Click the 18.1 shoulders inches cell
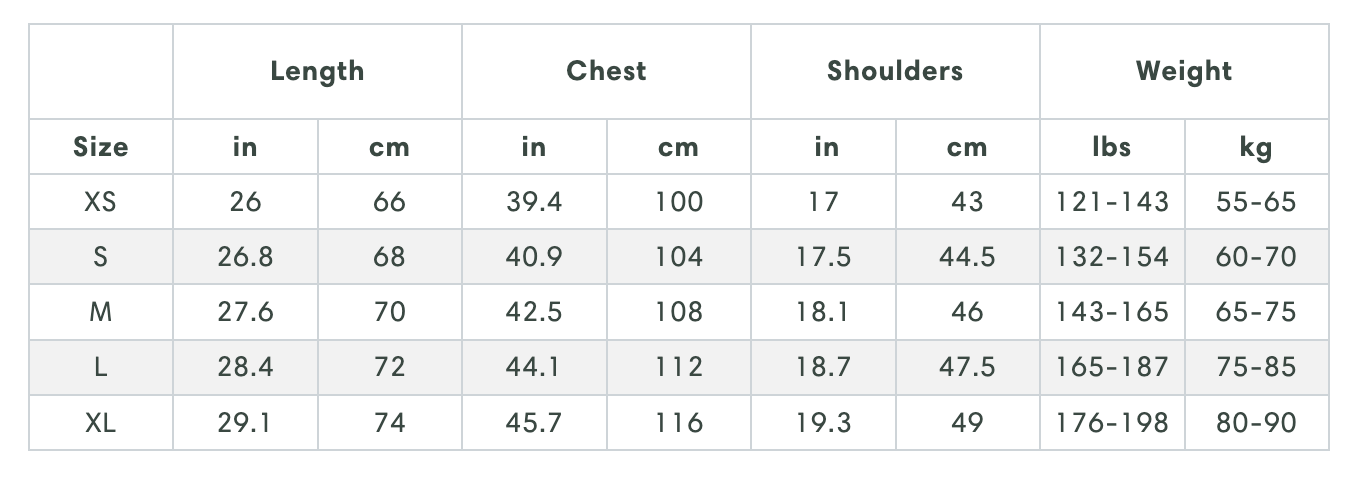This screenshot has width=1356, height=480. pos(823,312)
